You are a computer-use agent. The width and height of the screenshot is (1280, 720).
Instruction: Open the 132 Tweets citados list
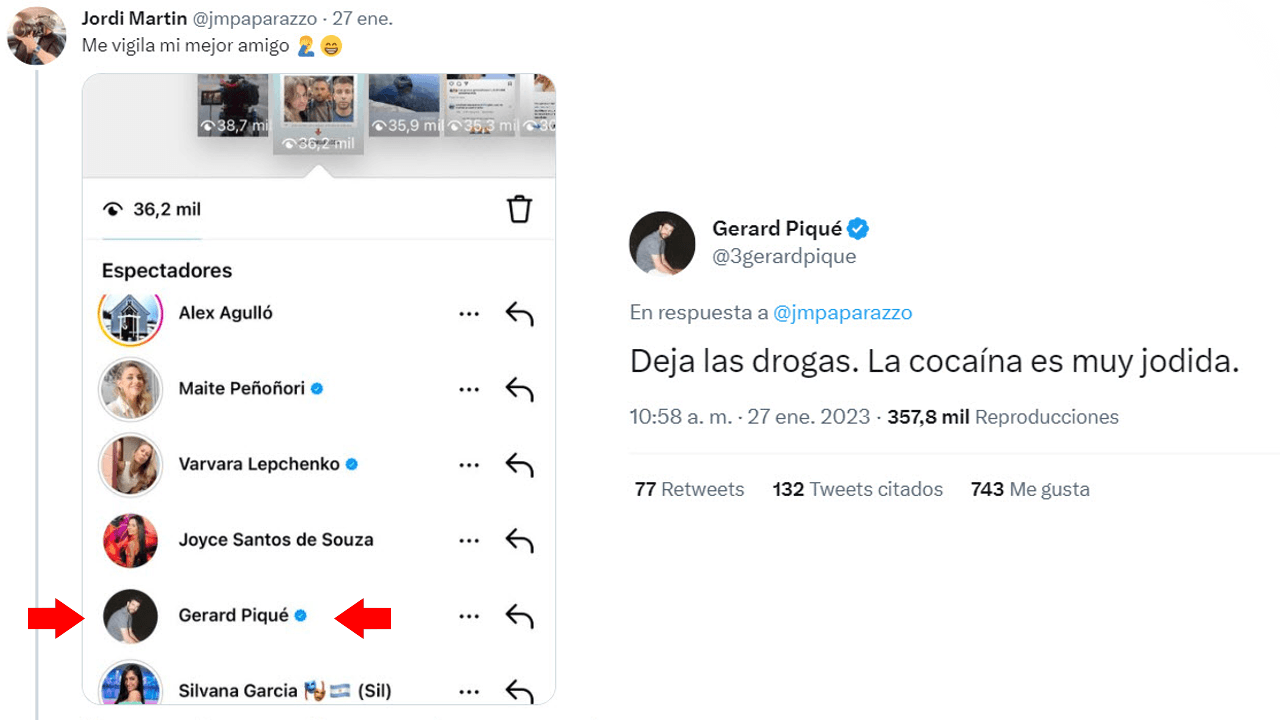[857, 489]
